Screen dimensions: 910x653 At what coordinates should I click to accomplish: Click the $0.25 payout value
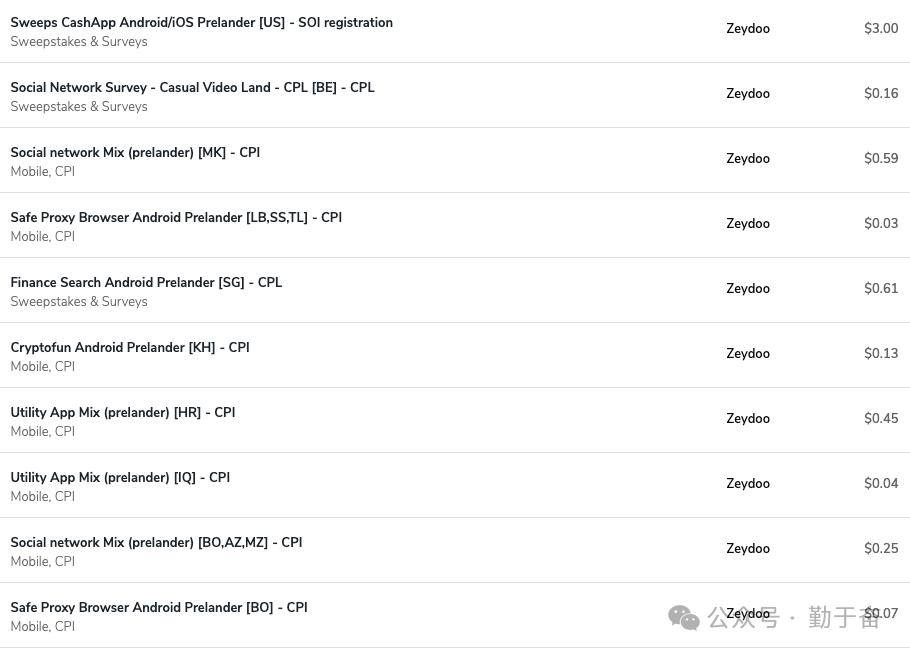pyautogui.click(x=881, y=549)
